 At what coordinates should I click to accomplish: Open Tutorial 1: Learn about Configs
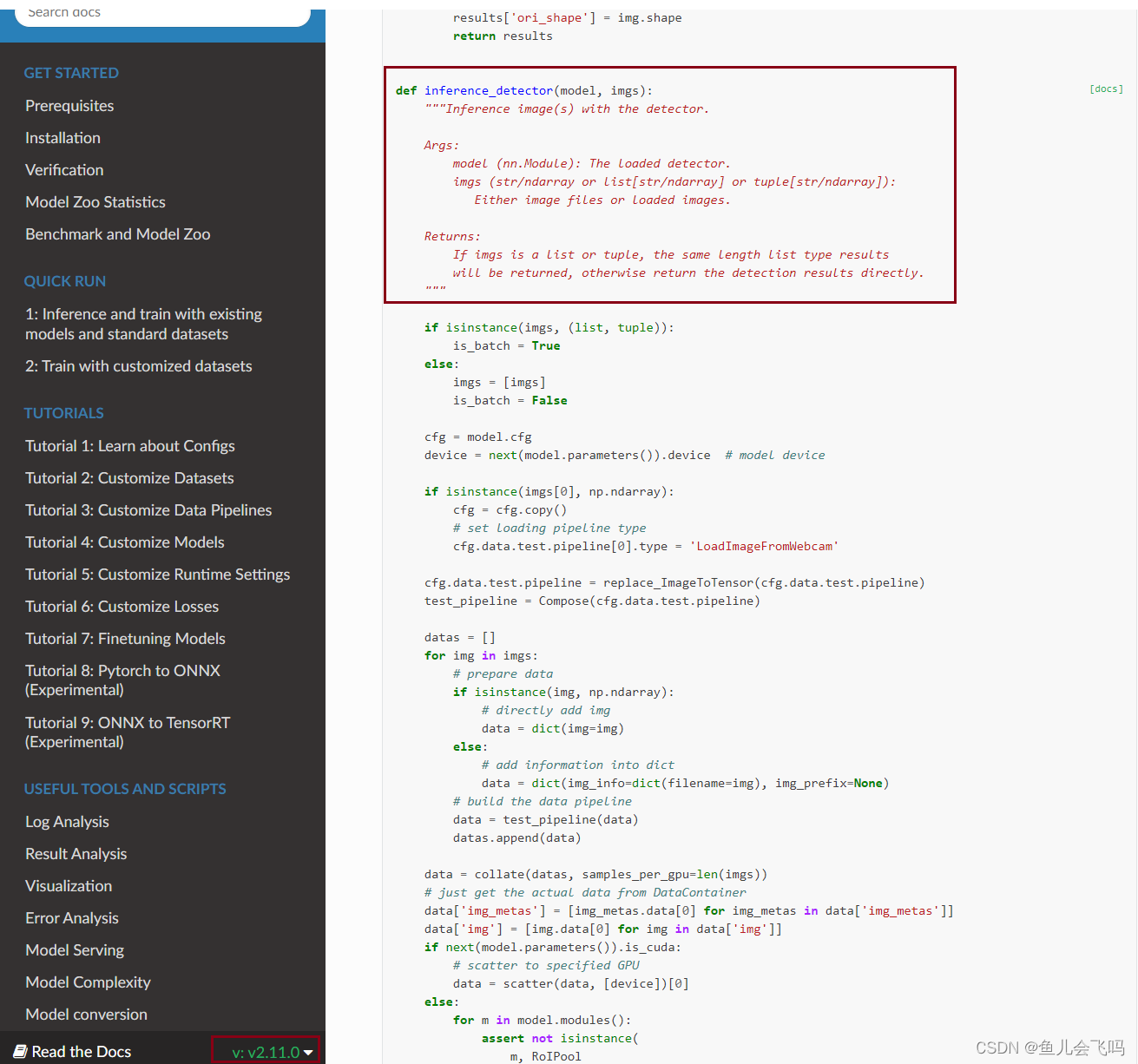pyautogui.click(x=130, y=445)
